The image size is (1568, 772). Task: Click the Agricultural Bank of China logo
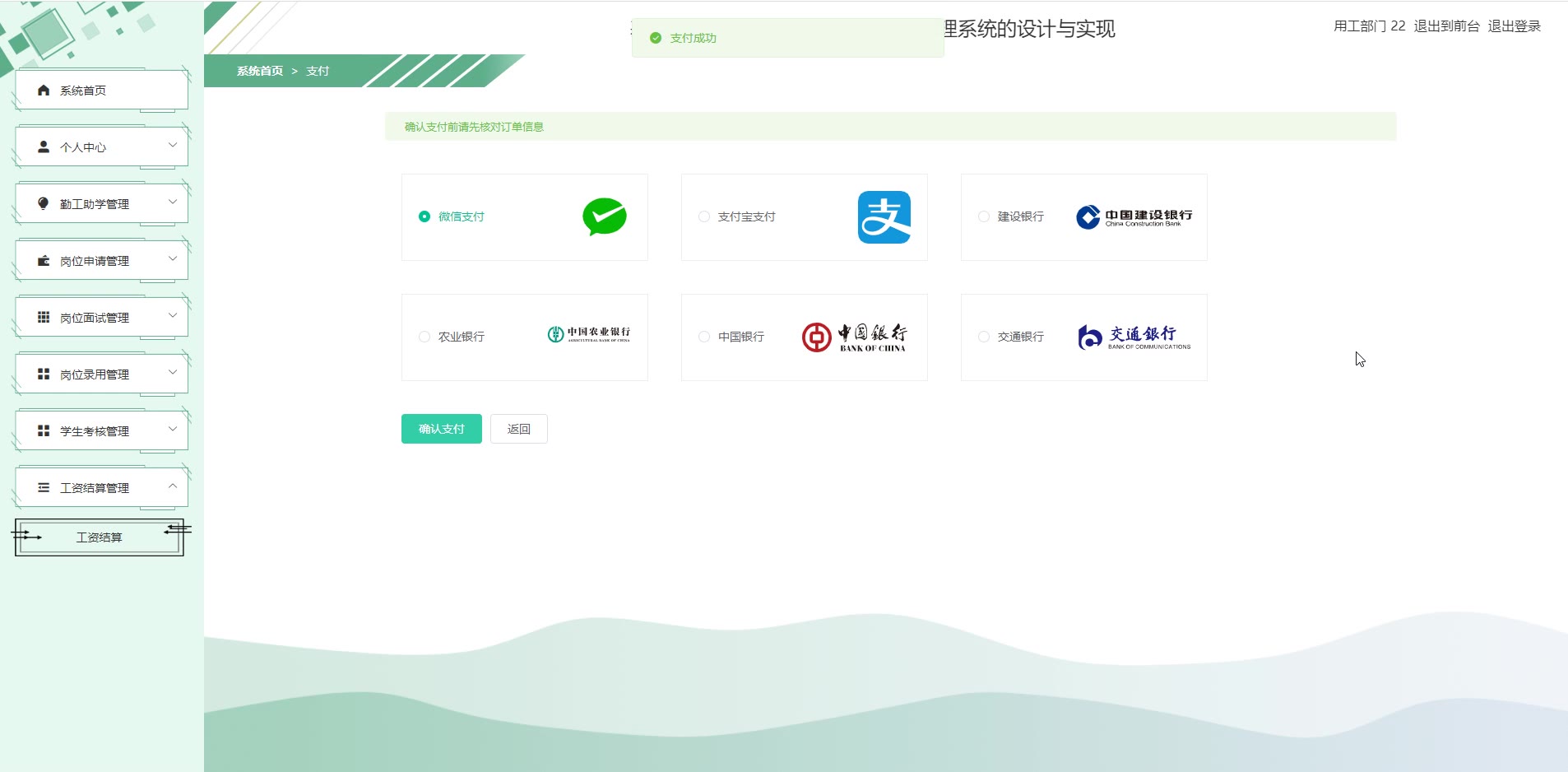tap(589, 334)
